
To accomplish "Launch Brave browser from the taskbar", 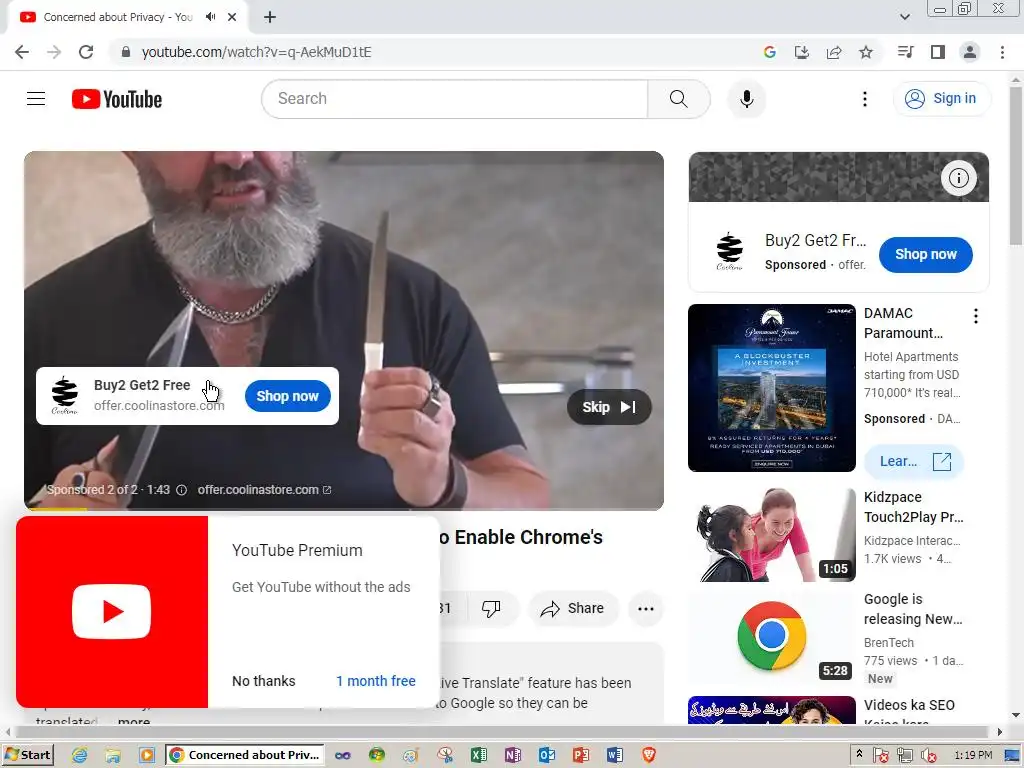I will coord(648,755).
